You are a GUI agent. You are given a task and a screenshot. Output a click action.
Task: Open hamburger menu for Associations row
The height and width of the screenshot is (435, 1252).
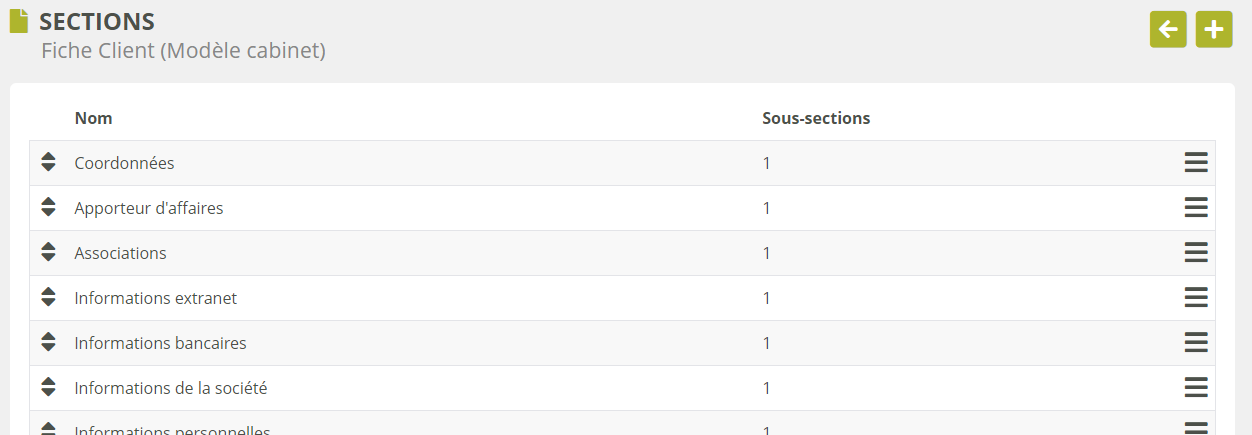click(1196, 253)
